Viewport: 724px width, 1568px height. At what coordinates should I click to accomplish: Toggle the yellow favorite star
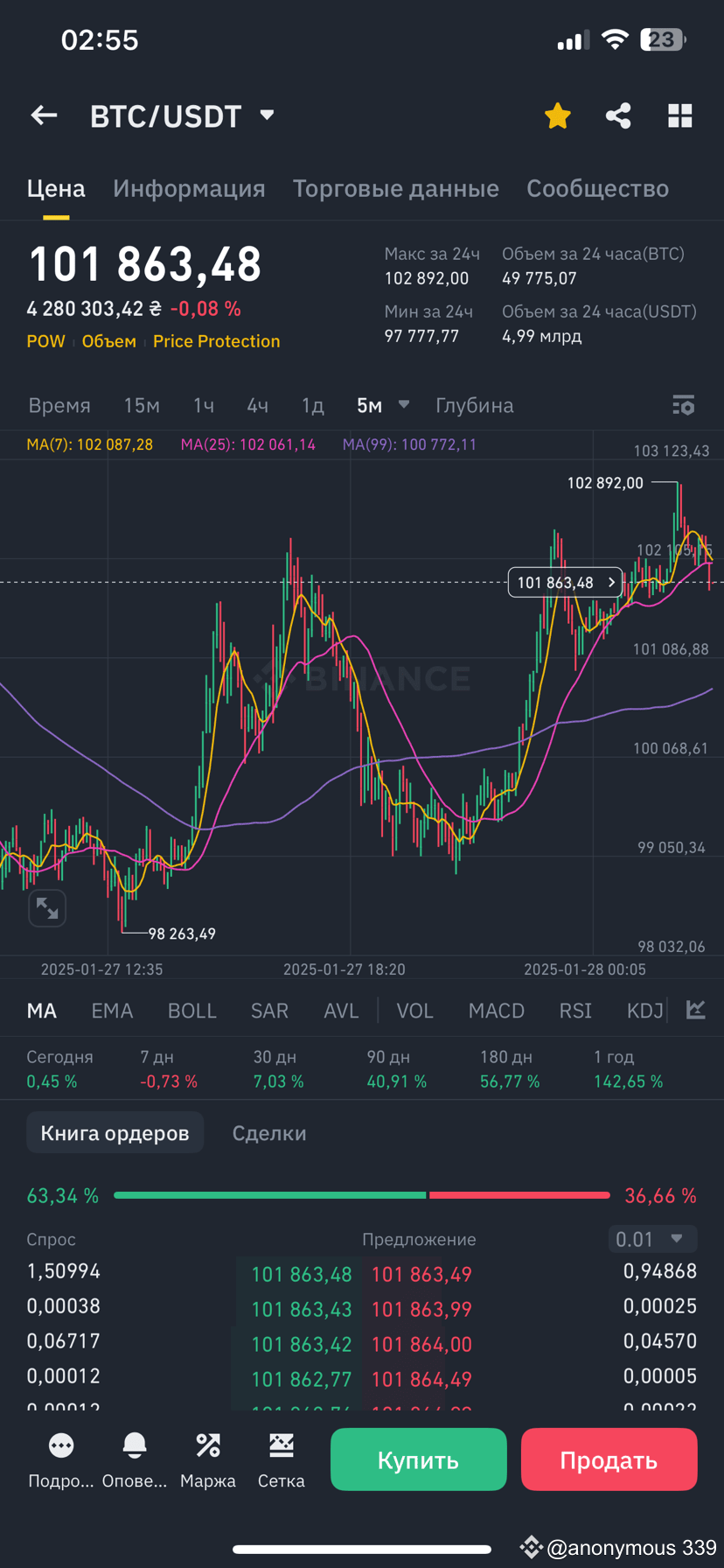click(557, 115)
